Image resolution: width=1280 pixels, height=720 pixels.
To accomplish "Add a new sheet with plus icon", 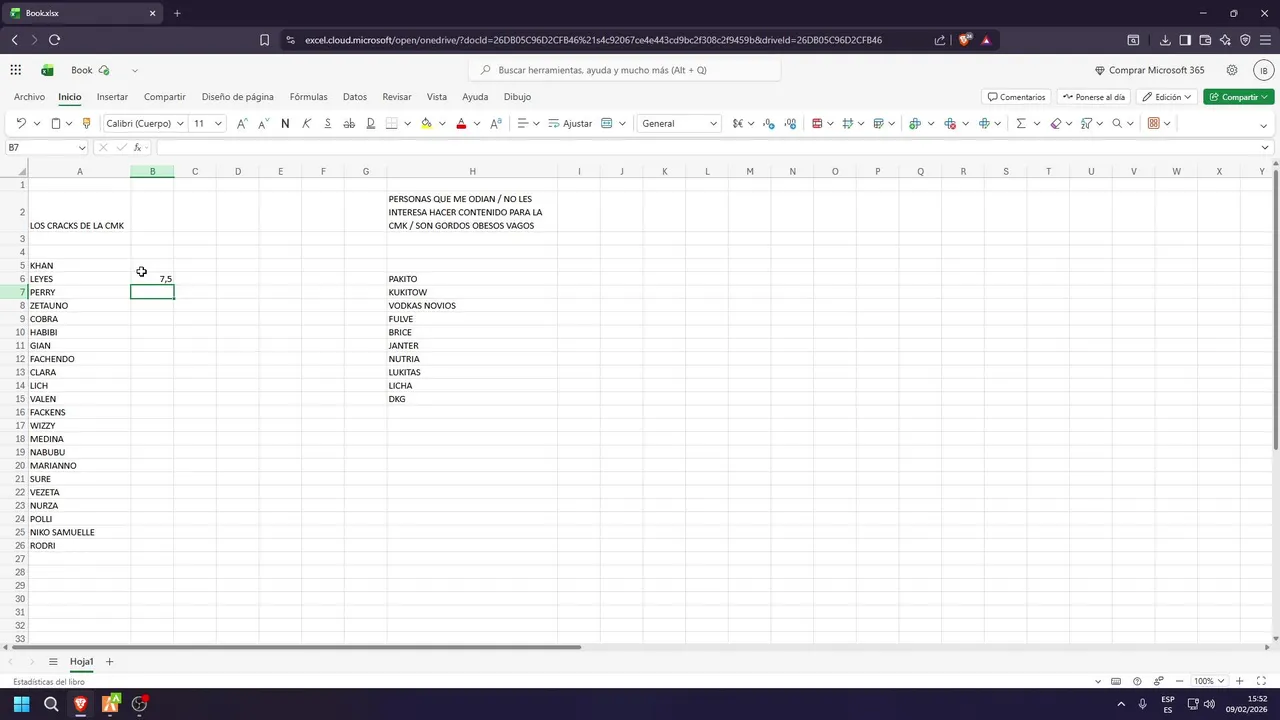I will (110, 662).
